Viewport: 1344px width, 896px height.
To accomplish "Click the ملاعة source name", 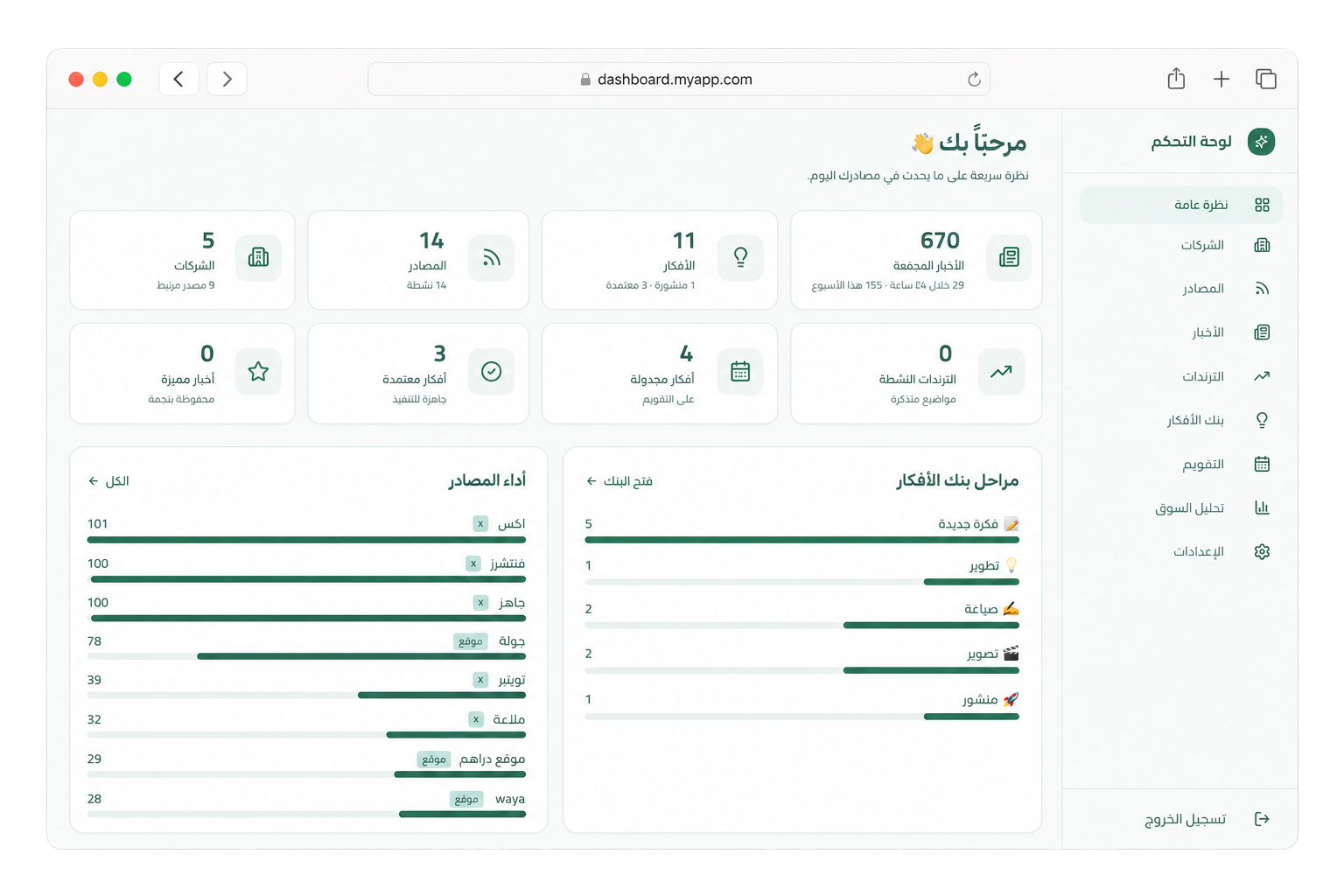I will [509, 719].
